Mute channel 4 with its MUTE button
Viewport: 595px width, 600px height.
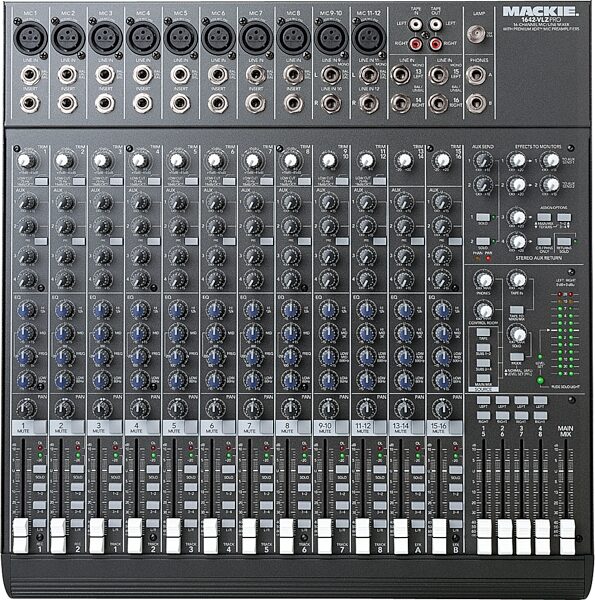[x=152, y=427]
